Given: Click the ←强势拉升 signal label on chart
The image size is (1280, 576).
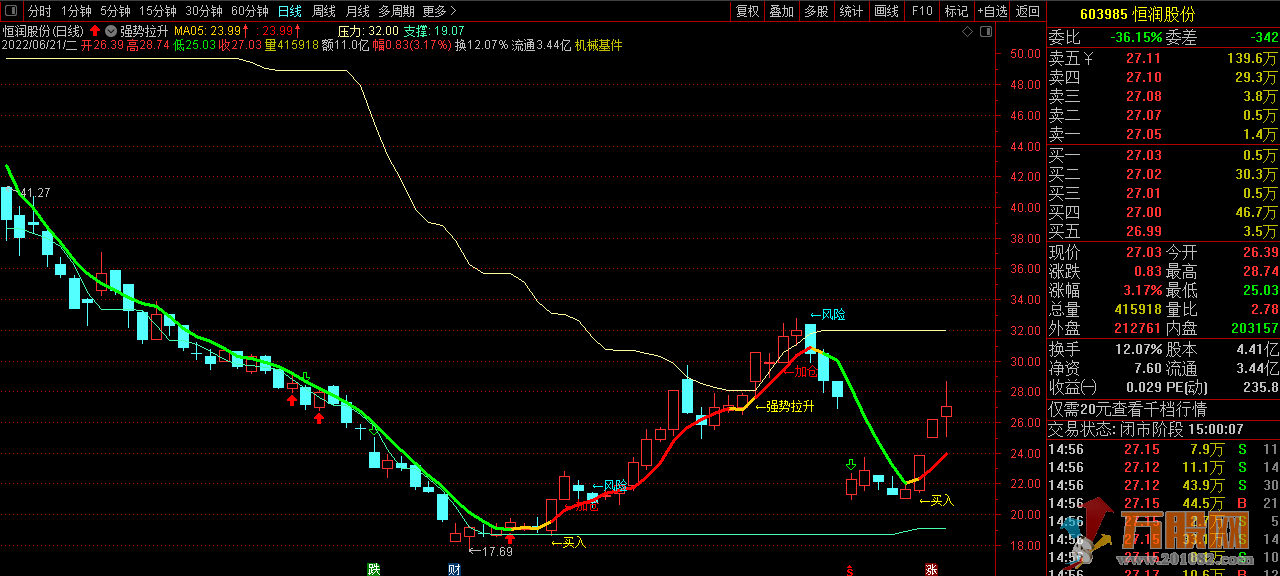Looking at the screenshot, I should [x=785, y=406].
